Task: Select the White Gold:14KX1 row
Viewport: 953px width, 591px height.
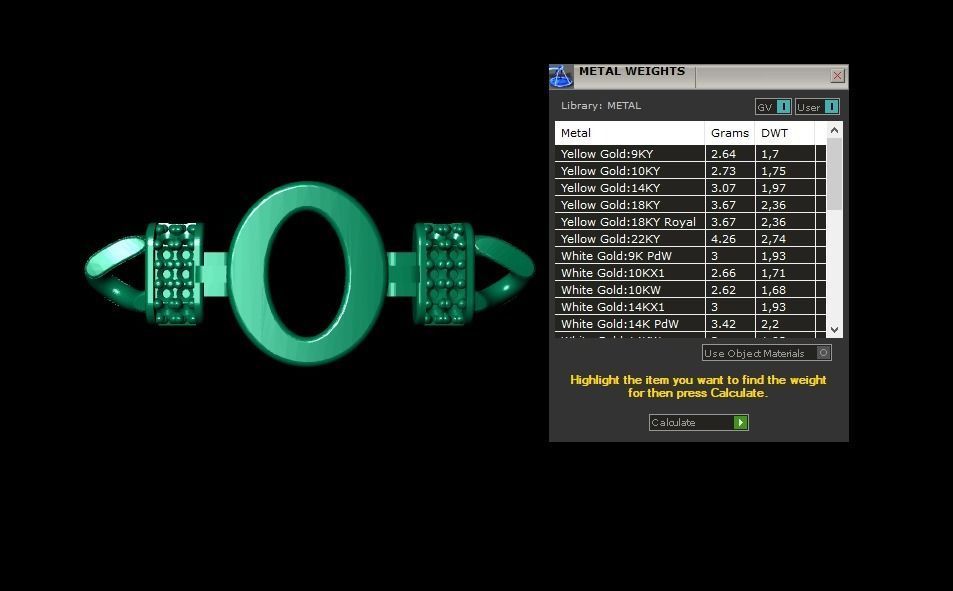Action: tap(690, 307)
